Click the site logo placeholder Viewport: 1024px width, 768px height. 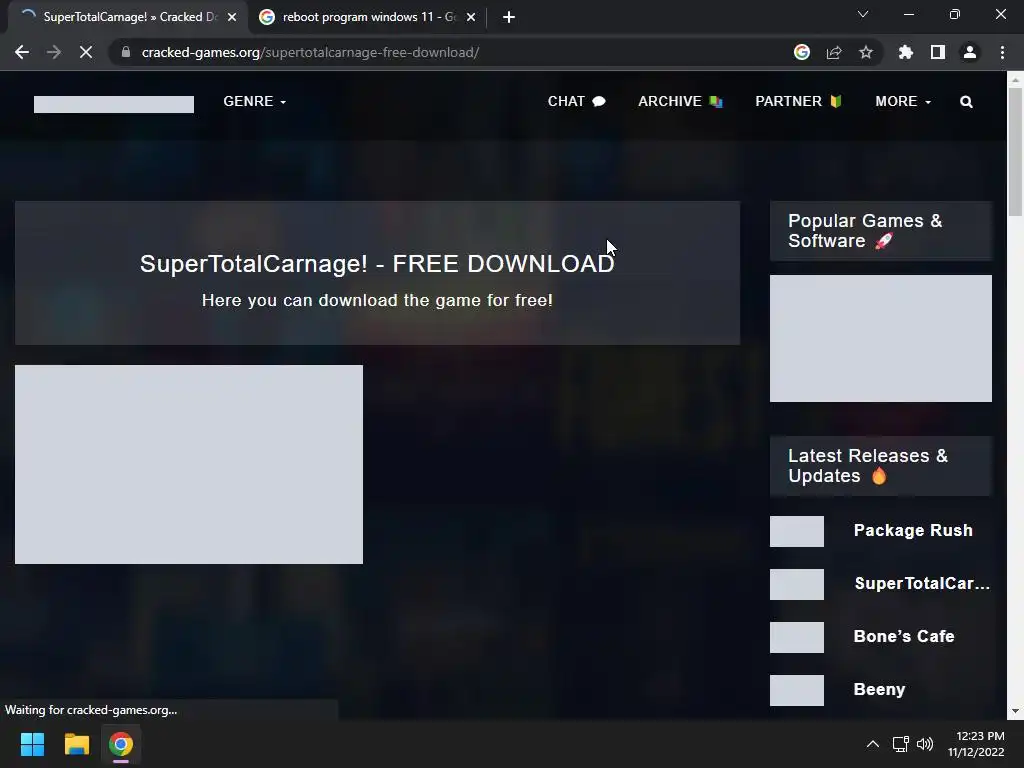pos(114,104)
